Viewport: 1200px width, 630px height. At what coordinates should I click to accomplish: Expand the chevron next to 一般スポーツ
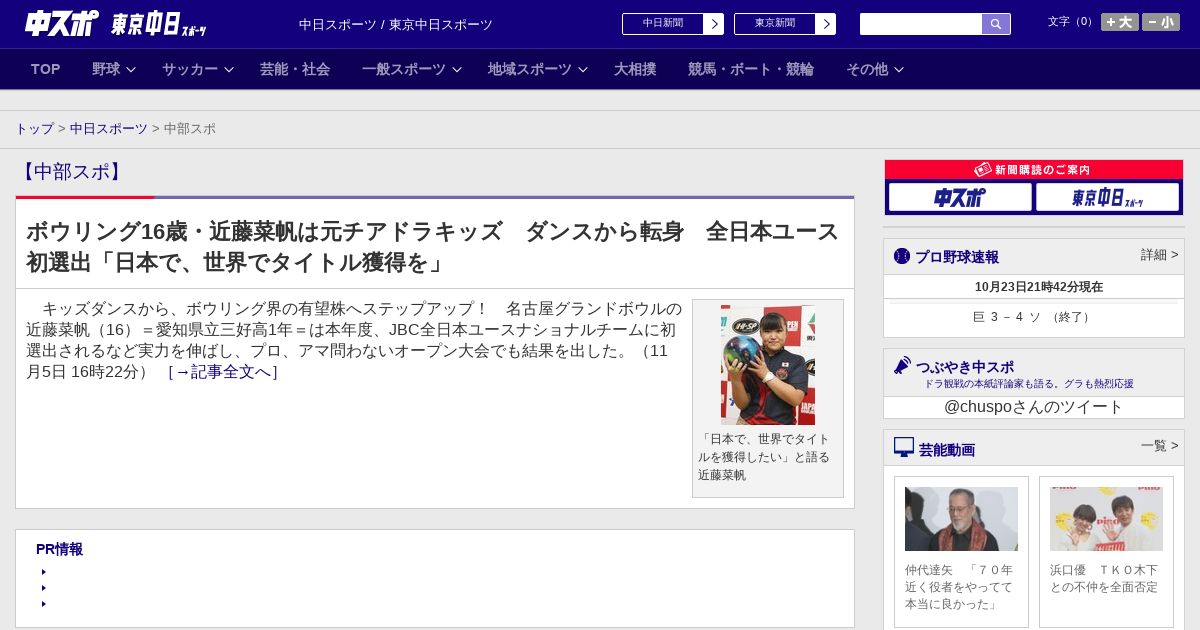pyautogui.click(x=457, y=69)
